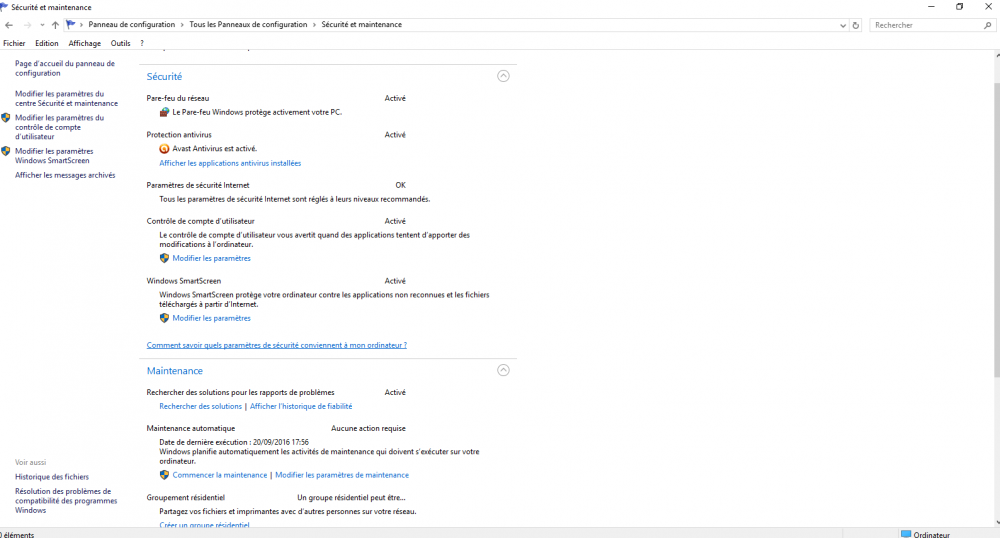
Task: Click the Avast Antivirus orange icon
Action: pyautogui.click(x=164, y=149)
